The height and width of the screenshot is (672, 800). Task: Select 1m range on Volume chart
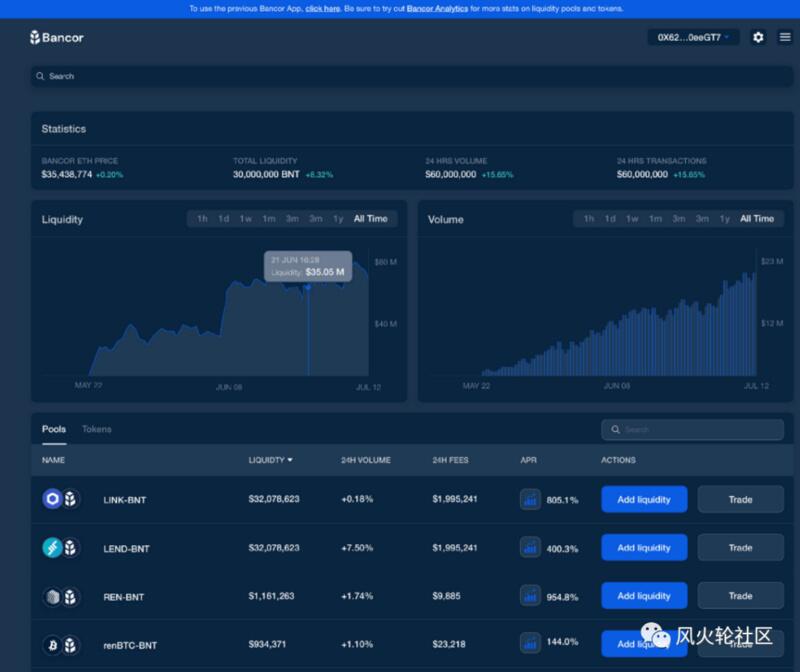click(x=655, y=218)
